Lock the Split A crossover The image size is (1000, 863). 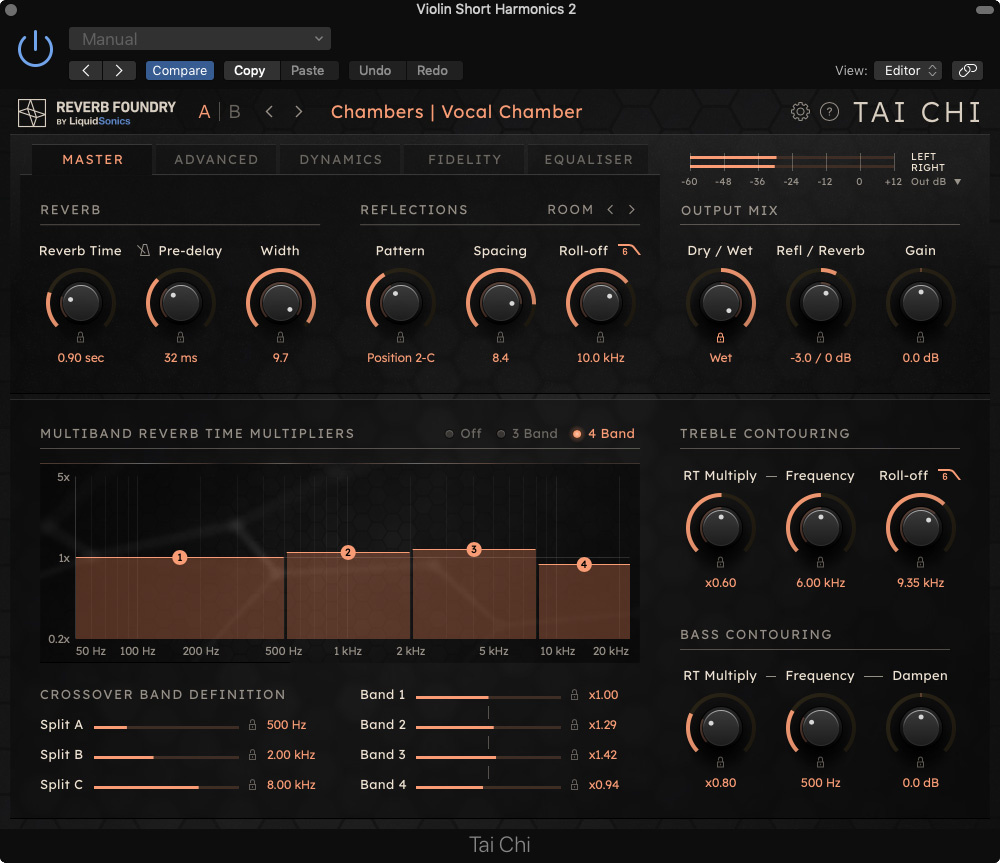pyautogui.click(x=253, y=725)
